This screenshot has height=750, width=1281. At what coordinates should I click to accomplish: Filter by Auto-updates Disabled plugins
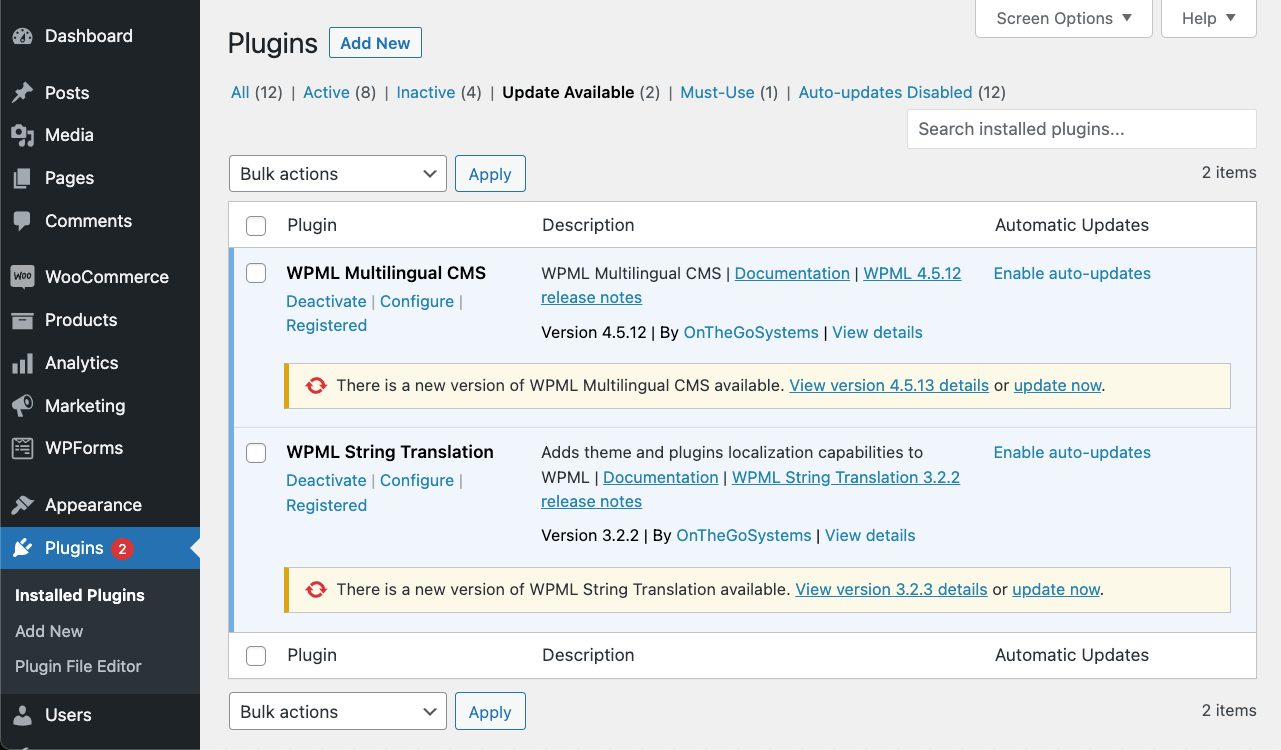pos(885,92)
